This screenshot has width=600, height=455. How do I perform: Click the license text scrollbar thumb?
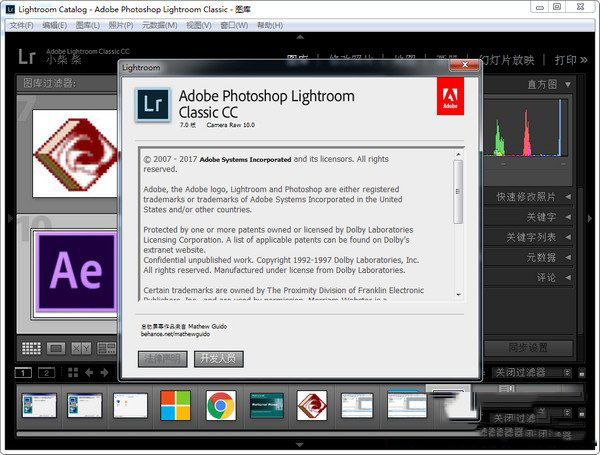tap(458, 191)
